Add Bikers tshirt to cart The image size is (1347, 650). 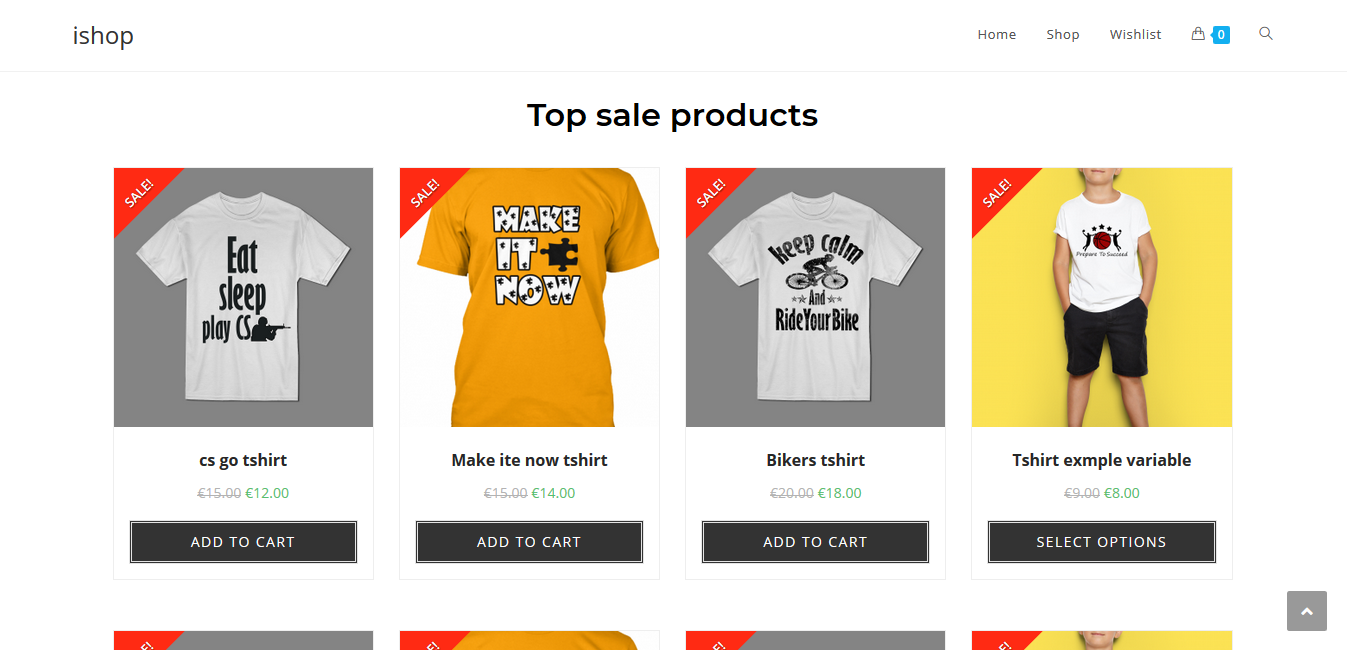click(815, 542)
